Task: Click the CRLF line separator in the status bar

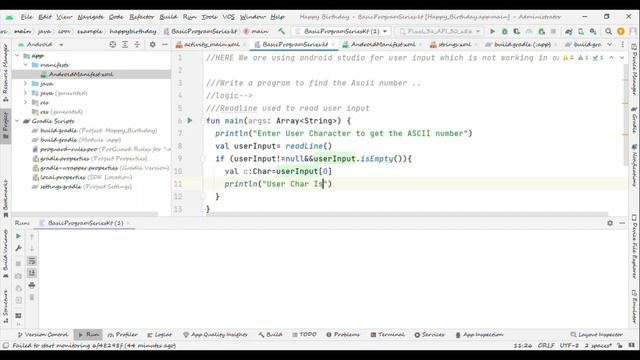Action: (x=546, y=346)
